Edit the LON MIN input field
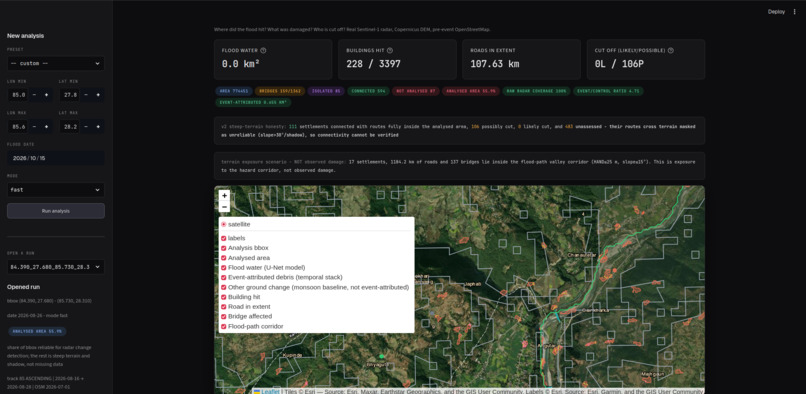Viewport: 806px width, 394px height. [17, 95]
